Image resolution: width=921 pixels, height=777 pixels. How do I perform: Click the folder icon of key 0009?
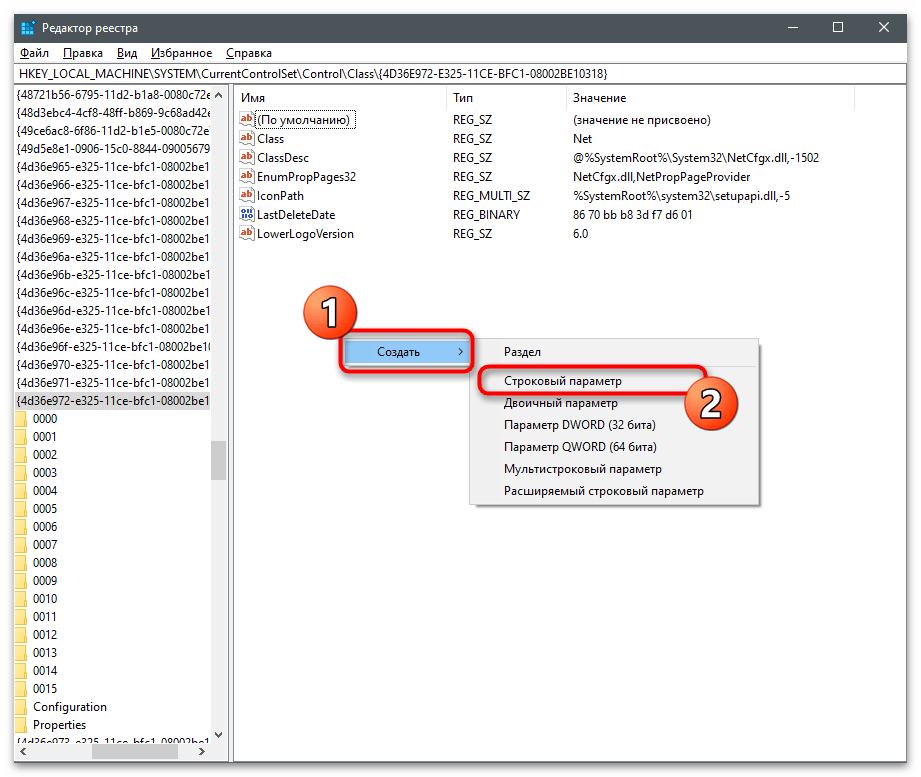point(21,581)
